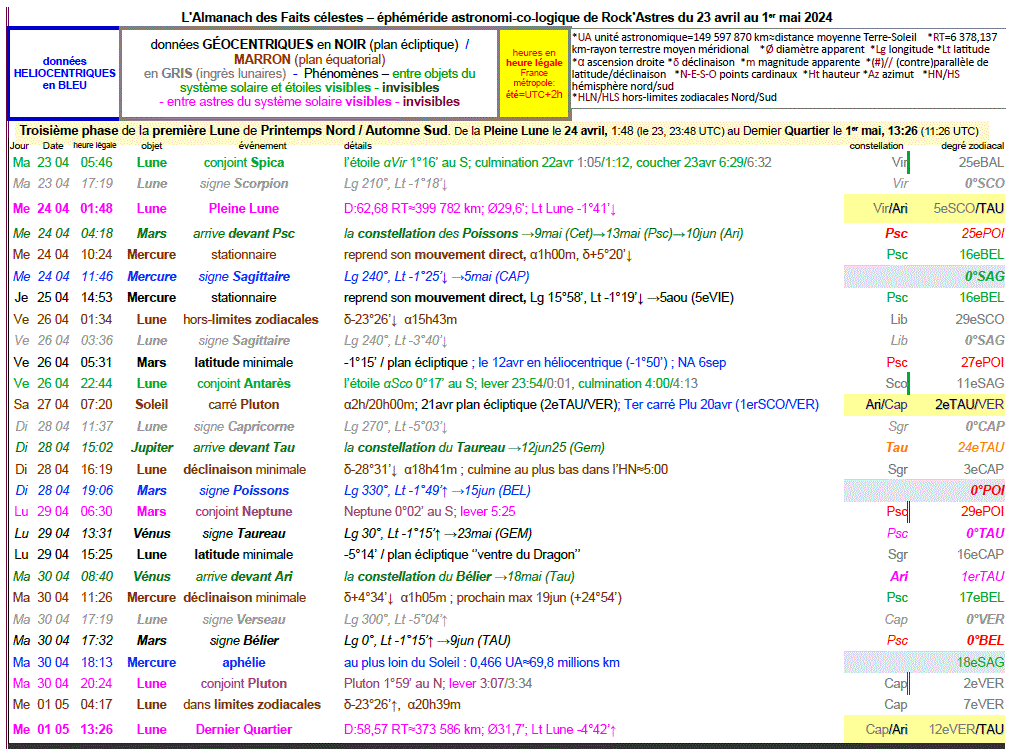Image resolution: width=1012 pixels, height=749 pixels.
Task: Click 'signe Verseau' Lune event
Action: tap(244, 619)
